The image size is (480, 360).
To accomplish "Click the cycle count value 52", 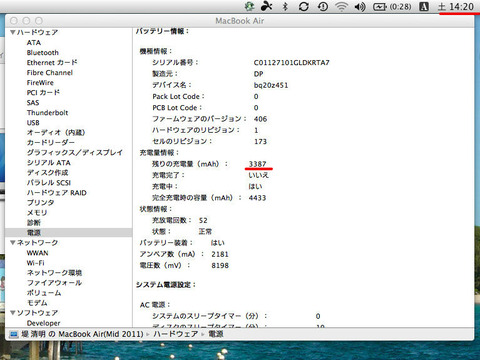I will [203, 220].
